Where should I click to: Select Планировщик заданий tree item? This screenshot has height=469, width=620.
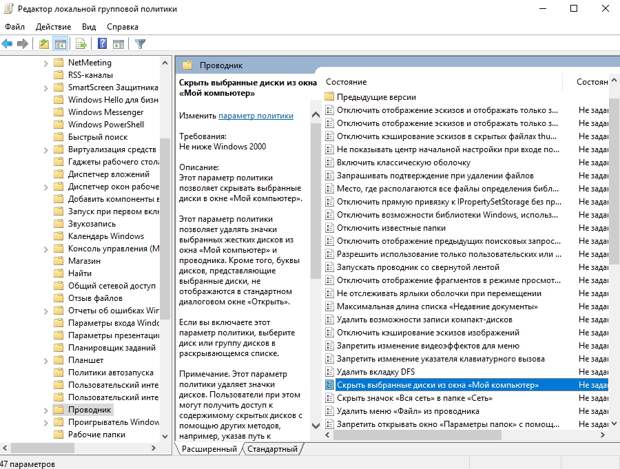coord(112,348)
